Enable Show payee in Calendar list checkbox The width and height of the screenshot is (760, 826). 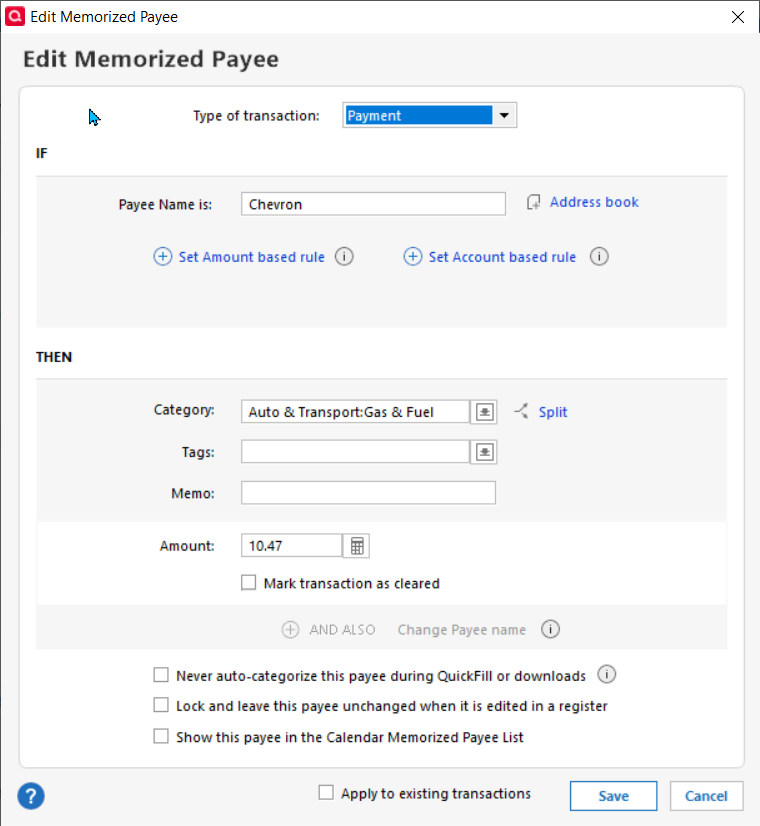click(x=161, y=736)
